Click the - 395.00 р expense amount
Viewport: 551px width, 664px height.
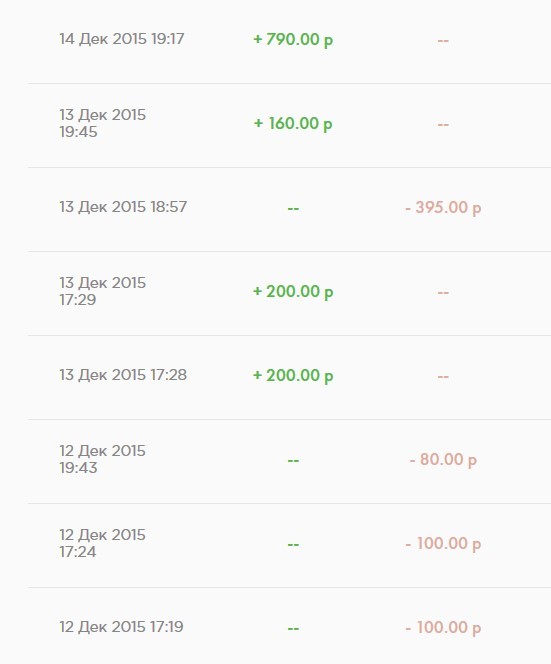443,208
